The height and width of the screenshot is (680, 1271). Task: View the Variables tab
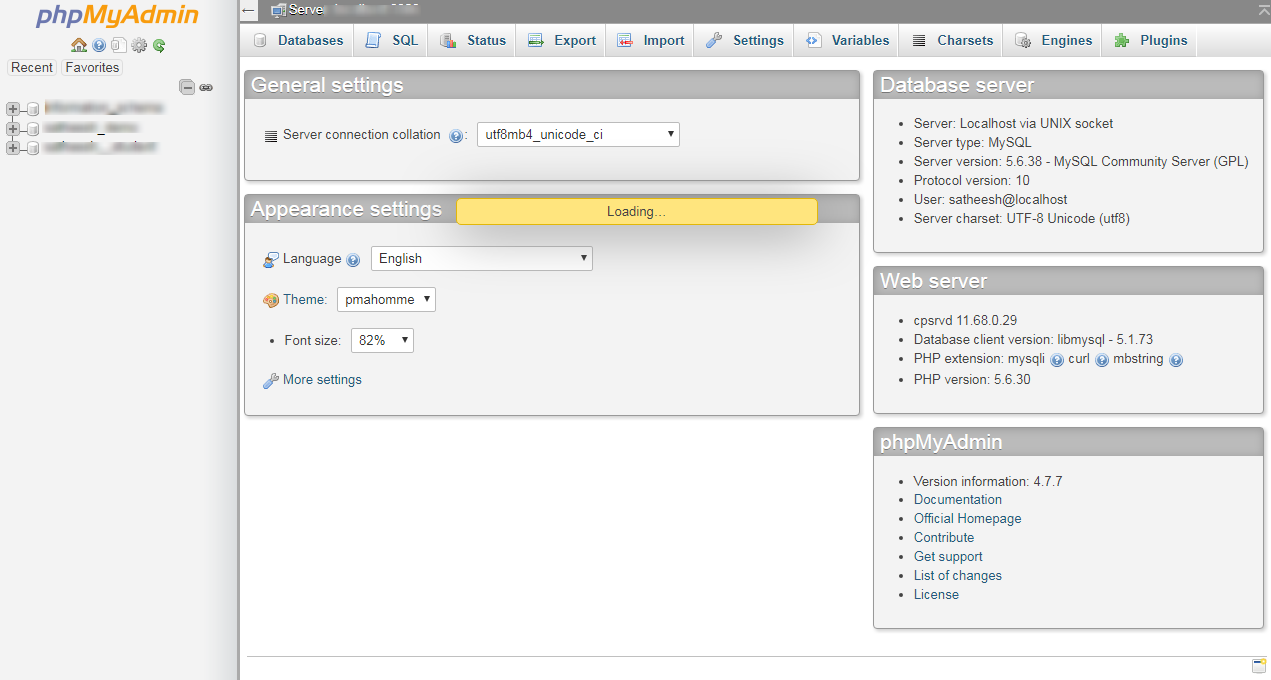coord(847,40)
